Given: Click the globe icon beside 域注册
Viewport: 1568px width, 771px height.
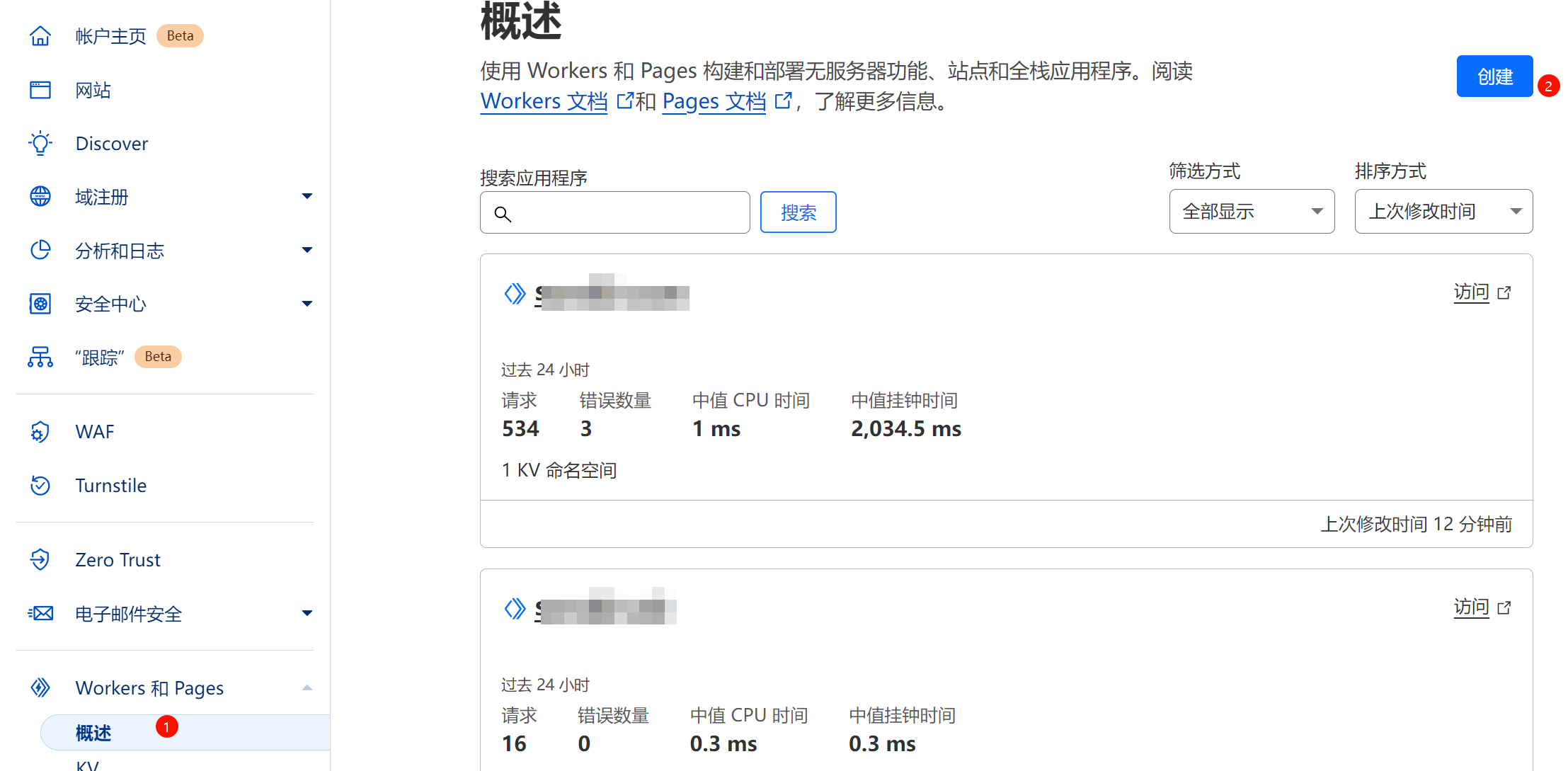Looking at the screenshot, I should (40, 197).
